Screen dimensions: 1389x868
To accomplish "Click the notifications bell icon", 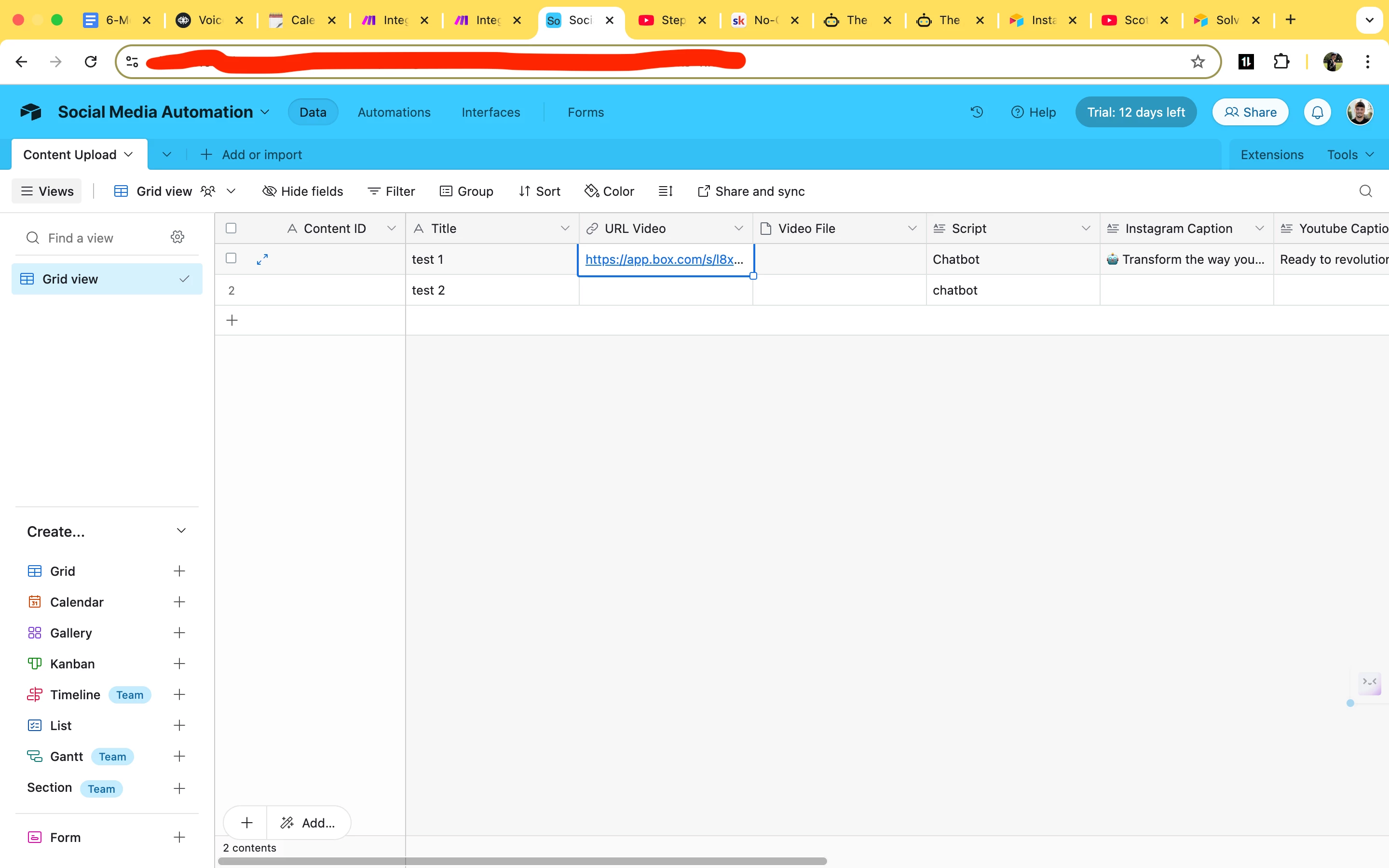I will click(x=1317, y=112).
